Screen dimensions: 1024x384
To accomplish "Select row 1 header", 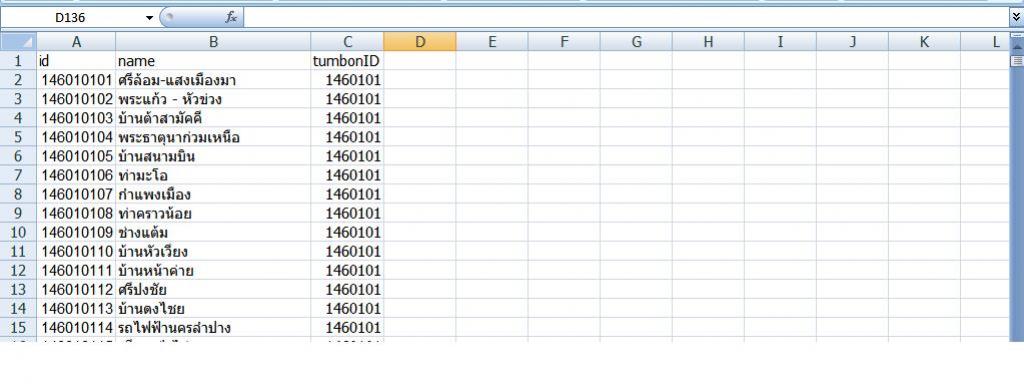I will [x=18, y=61].
